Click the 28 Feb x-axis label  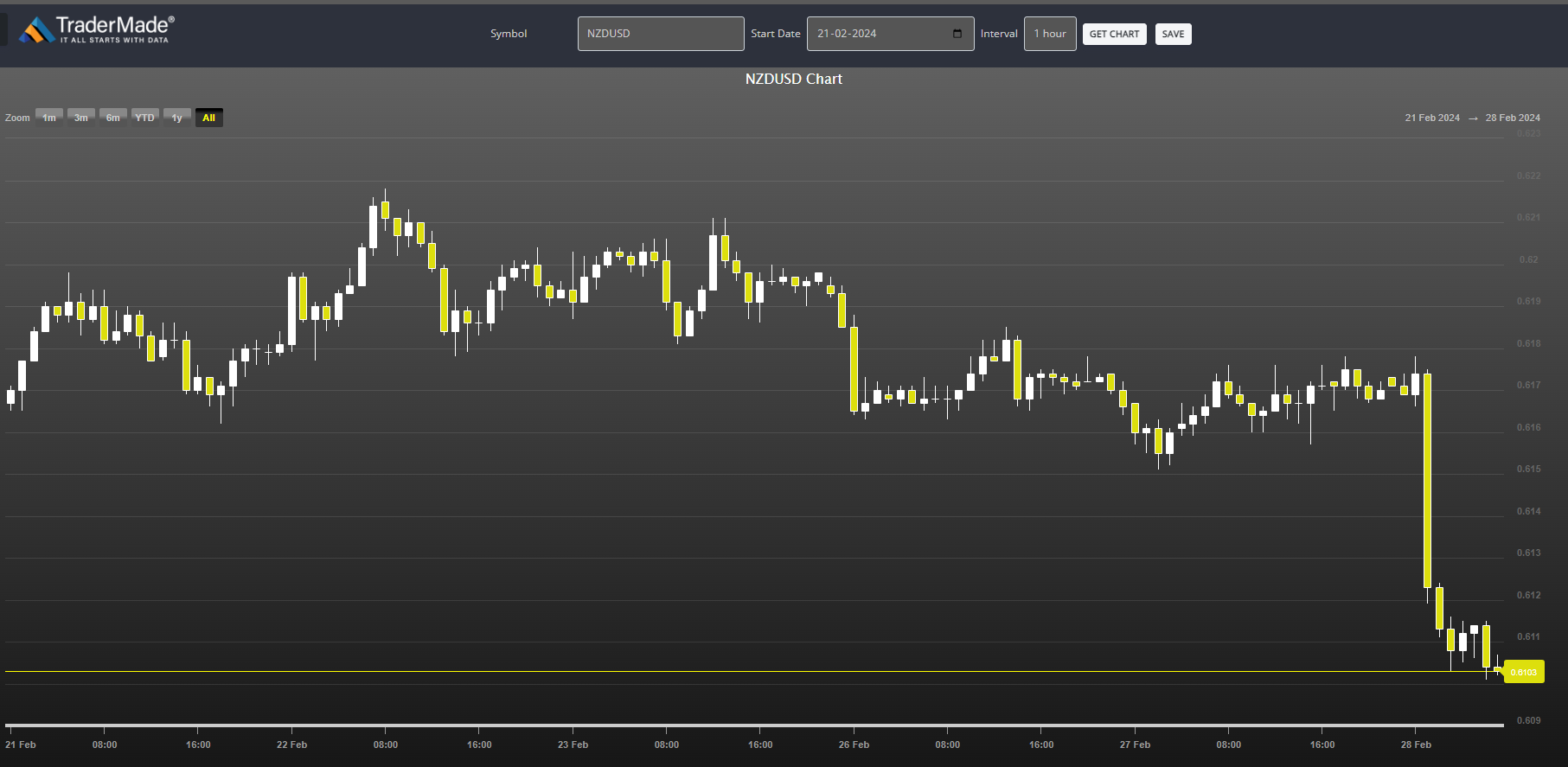[1416, 745]
